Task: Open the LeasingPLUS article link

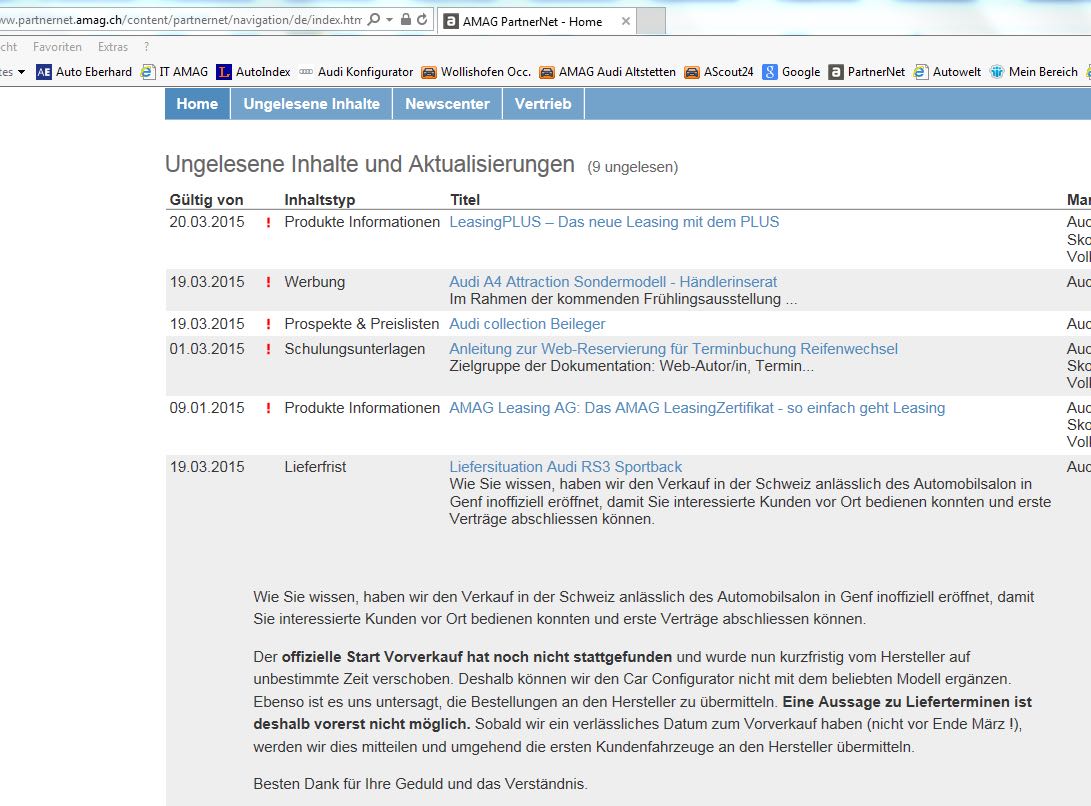Action: pyautogui.click(x=614, y=222)
